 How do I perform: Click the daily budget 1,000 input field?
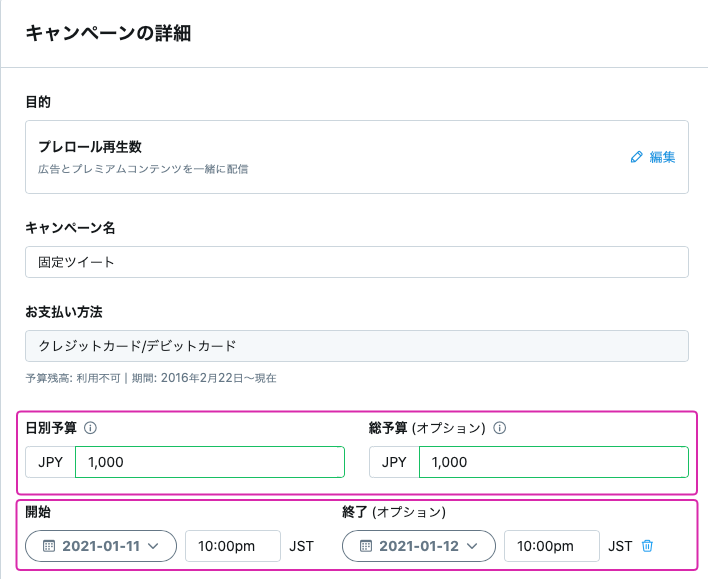(x=210, y=462)
